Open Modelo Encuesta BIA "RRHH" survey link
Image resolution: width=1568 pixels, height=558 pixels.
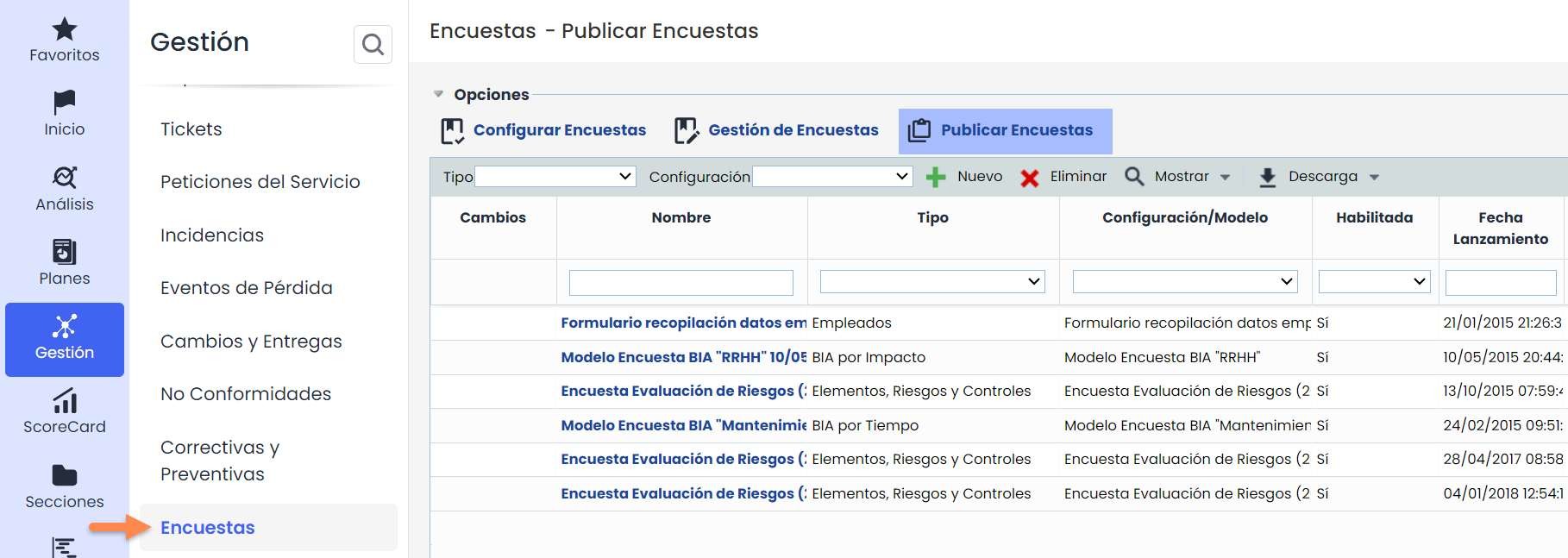683,357
